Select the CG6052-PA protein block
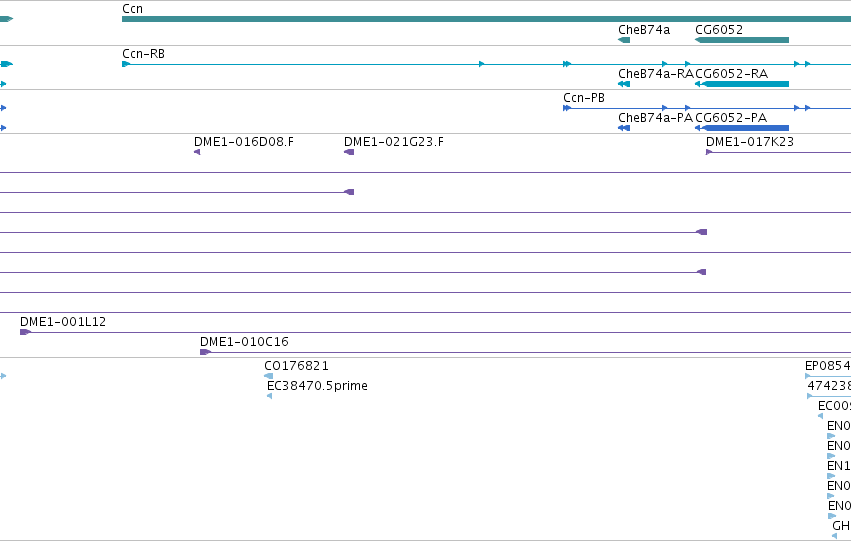Viewport: 851px width, 541px height. pos(742,128)
